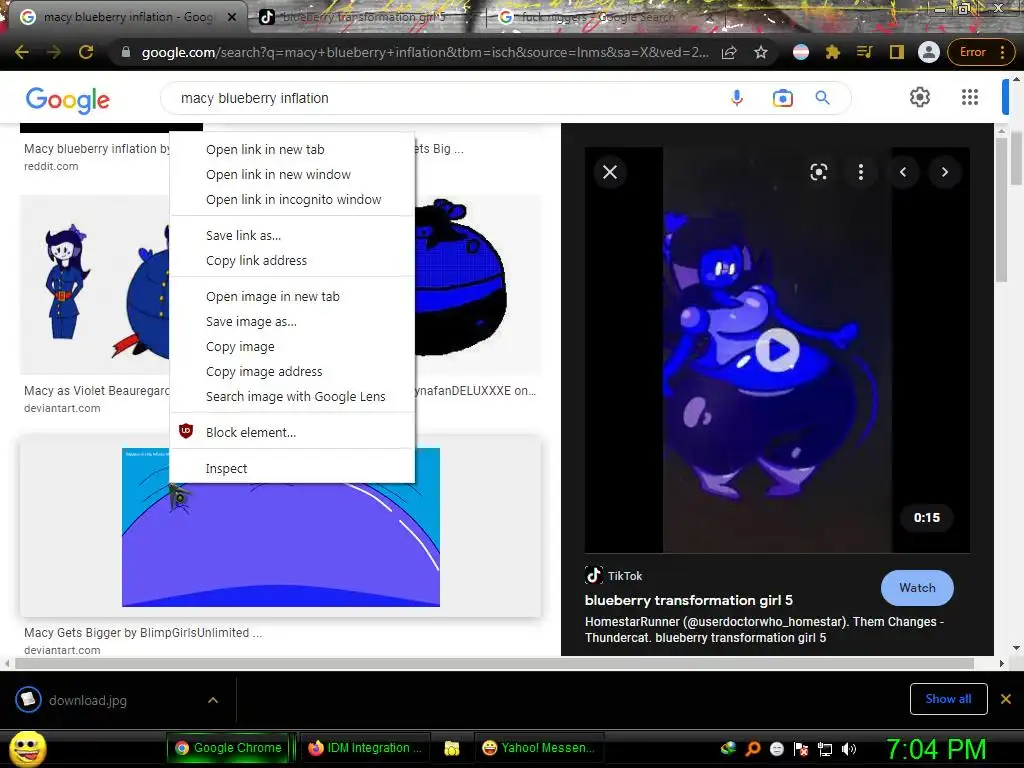Click the deviantart Macy Violet thumbnail
1024x768 pixels.
(x=95, y=285)
